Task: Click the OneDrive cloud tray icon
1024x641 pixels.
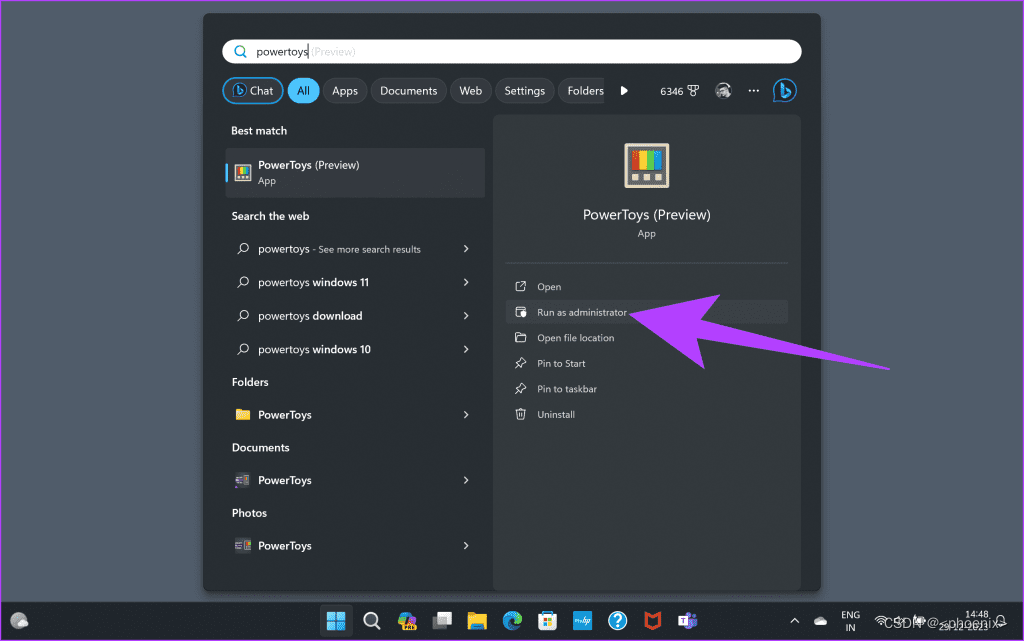Action: point(820,621)
